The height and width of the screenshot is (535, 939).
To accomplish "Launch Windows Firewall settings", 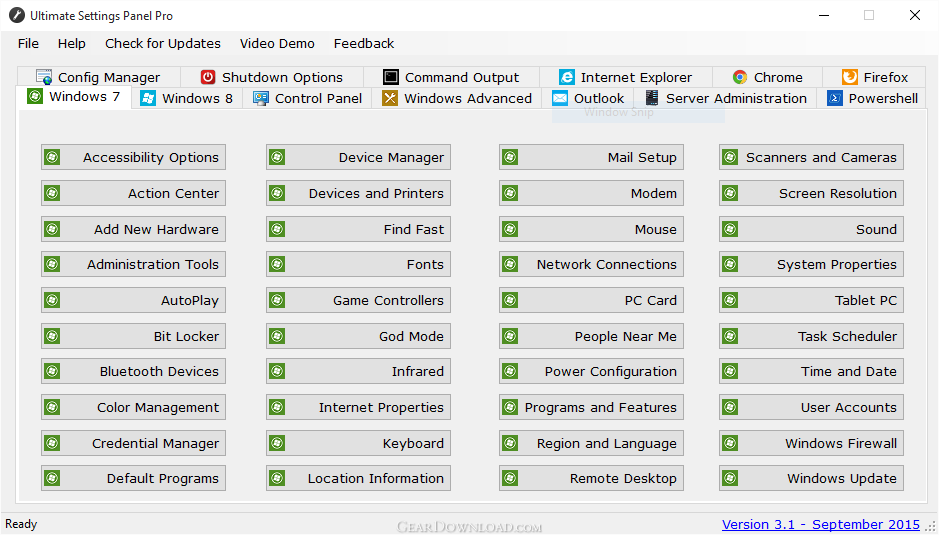I will (x=811, y=443).
